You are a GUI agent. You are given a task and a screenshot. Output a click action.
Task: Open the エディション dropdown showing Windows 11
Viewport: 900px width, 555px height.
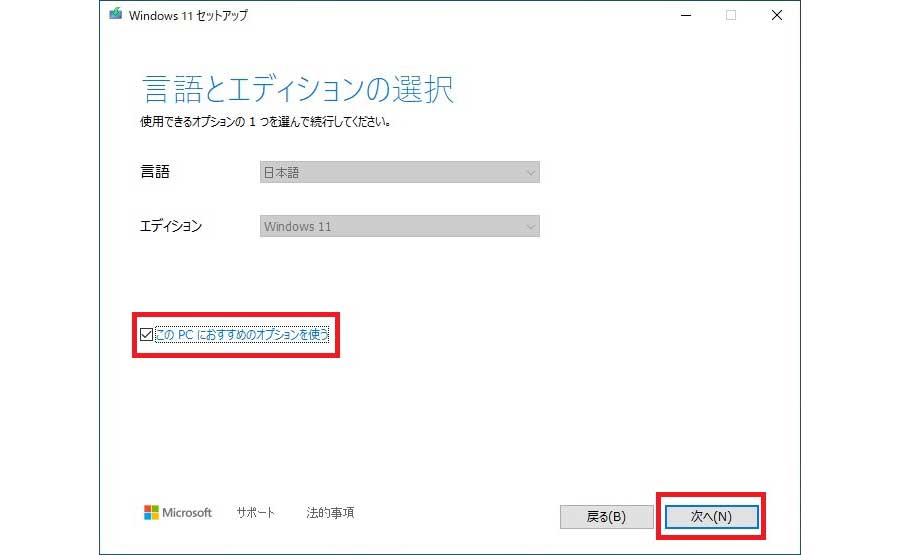(399, 226)
